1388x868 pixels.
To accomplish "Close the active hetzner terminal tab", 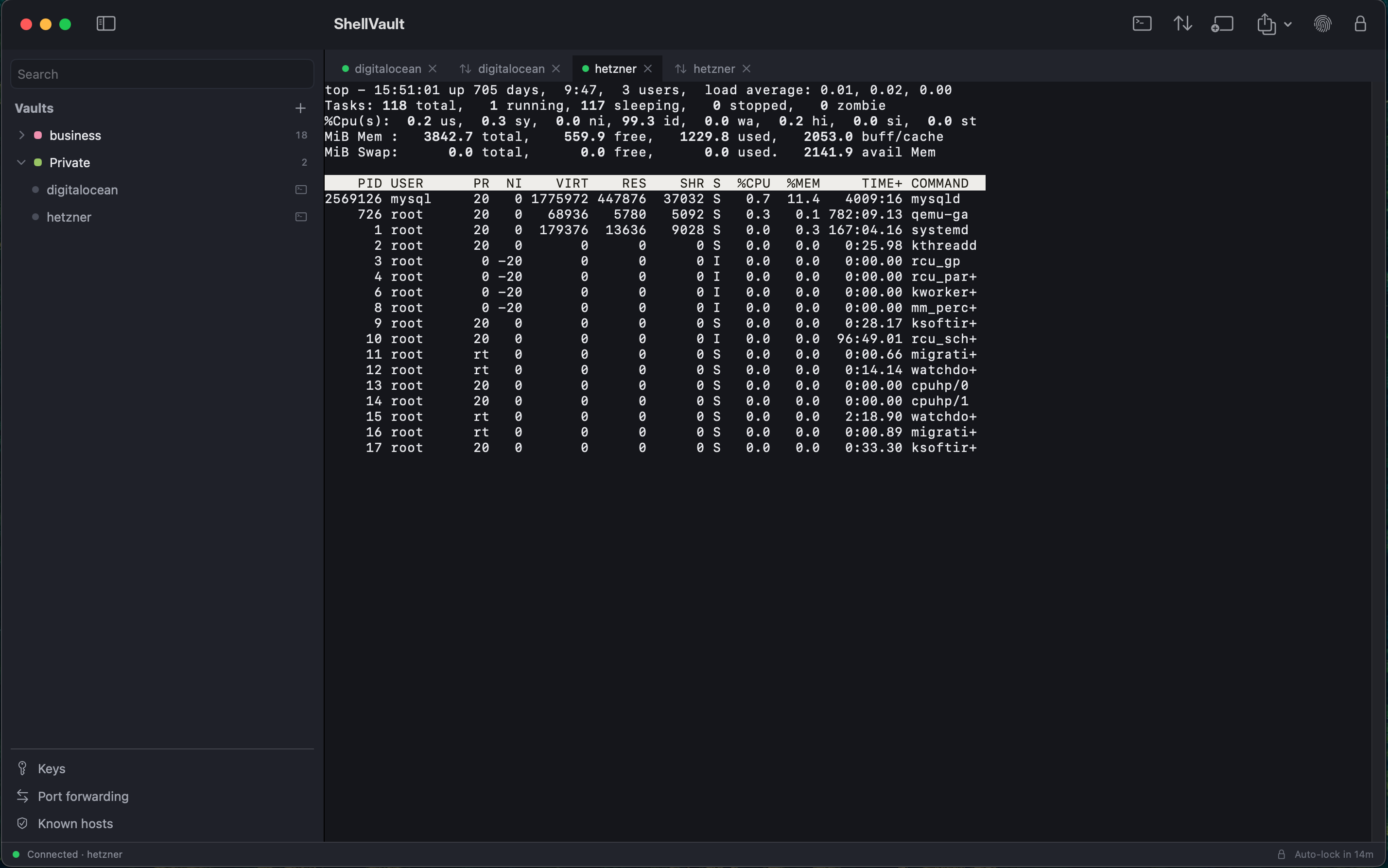I will [x=647, y=69].
